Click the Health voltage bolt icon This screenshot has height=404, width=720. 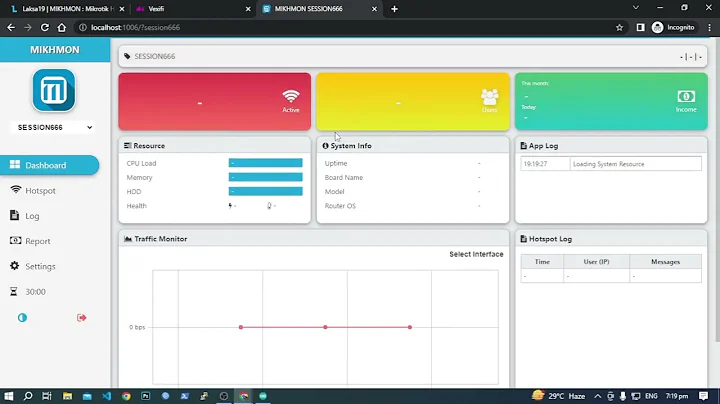[x=230, y=206]
